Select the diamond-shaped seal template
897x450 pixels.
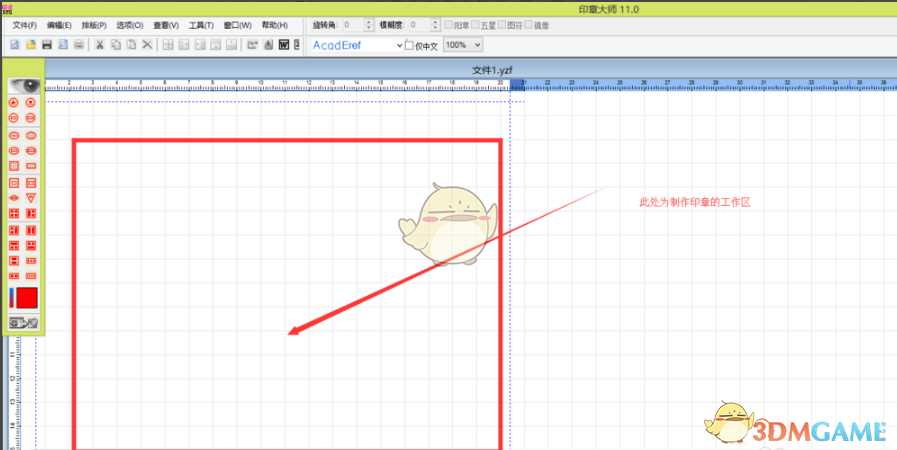(x=14, y=198)
